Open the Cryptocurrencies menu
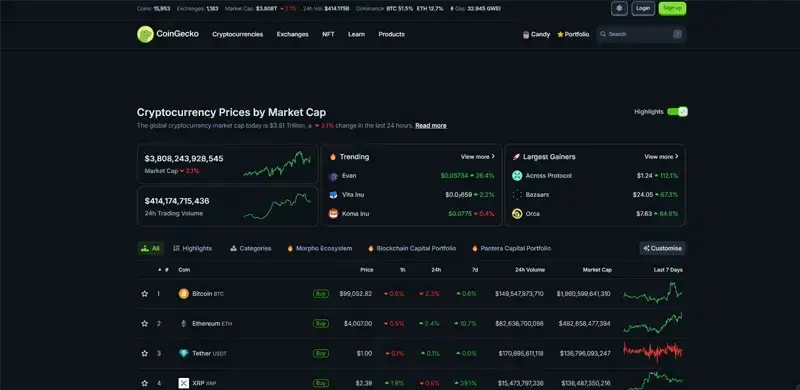 238,35
